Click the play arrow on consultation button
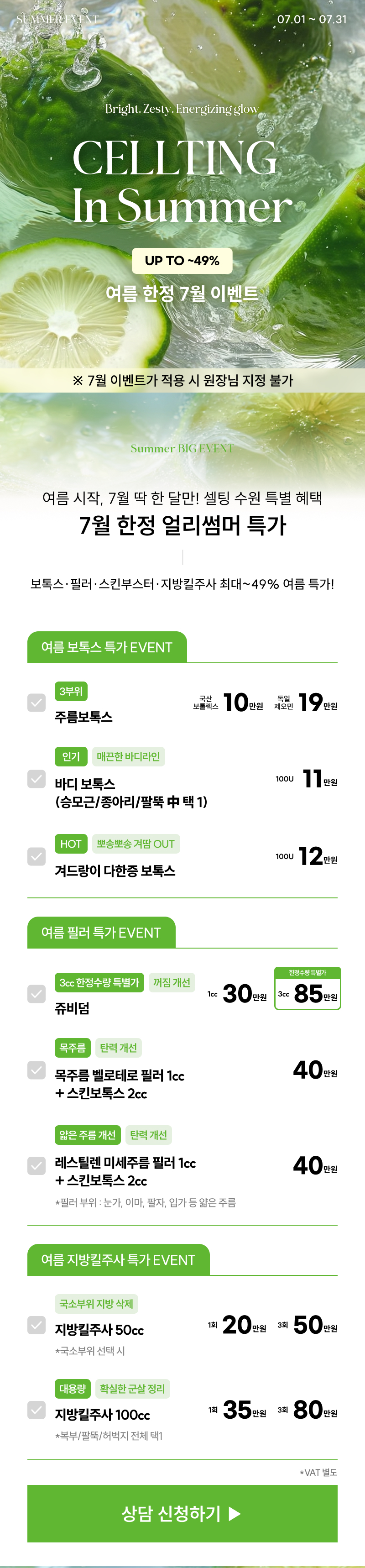 [x=235, y=1514]
